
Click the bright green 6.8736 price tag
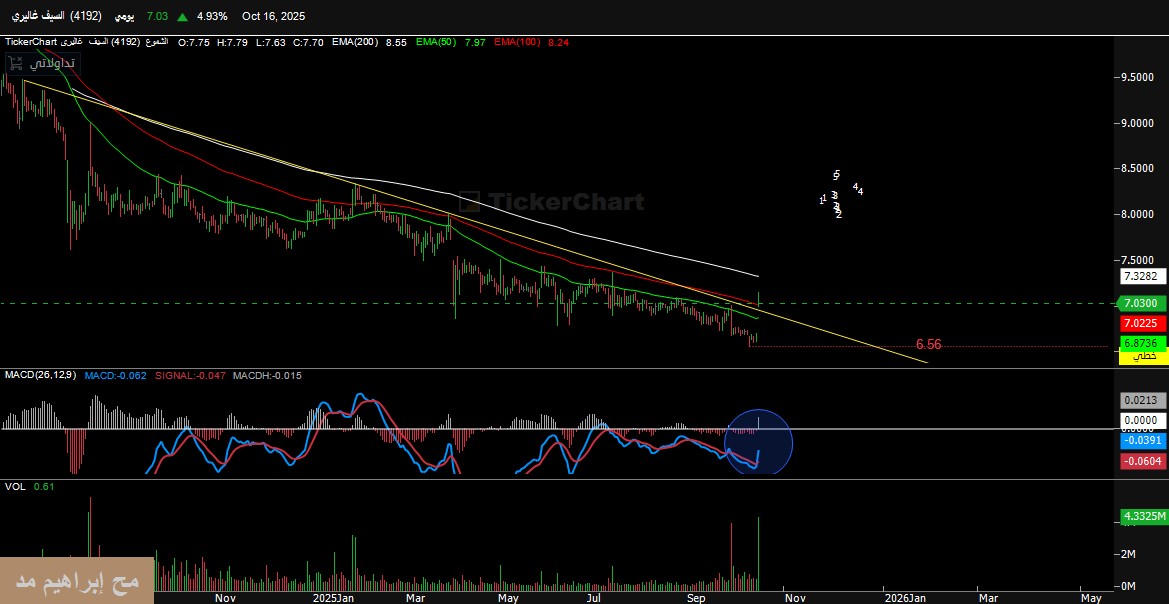coord(1140,343)
